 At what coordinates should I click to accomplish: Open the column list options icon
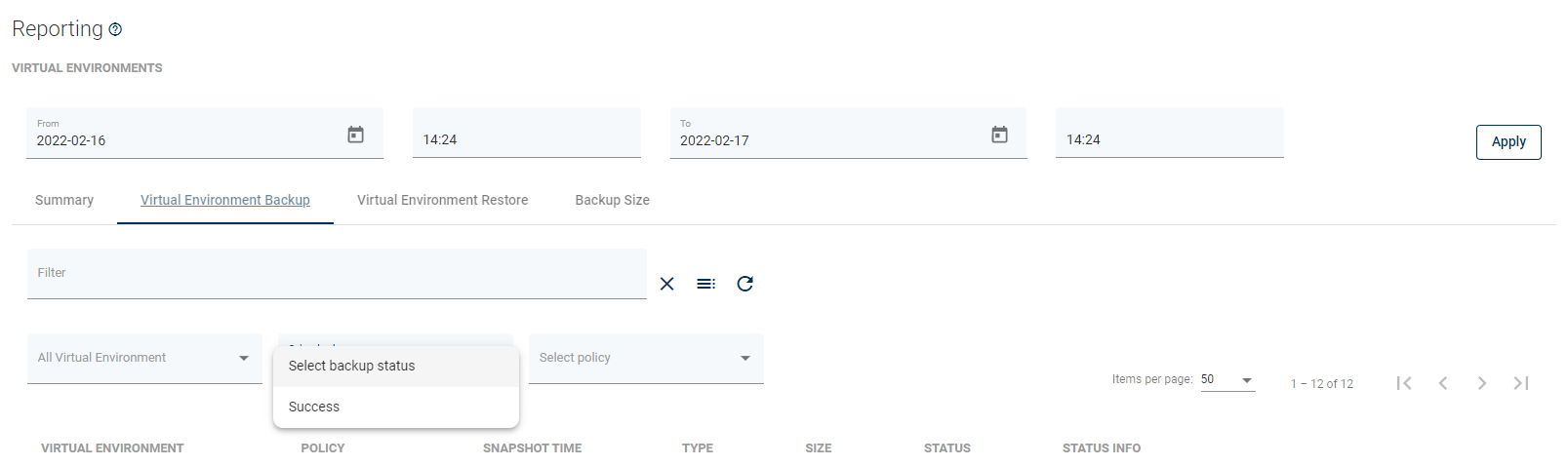click(x=705, y=284)
